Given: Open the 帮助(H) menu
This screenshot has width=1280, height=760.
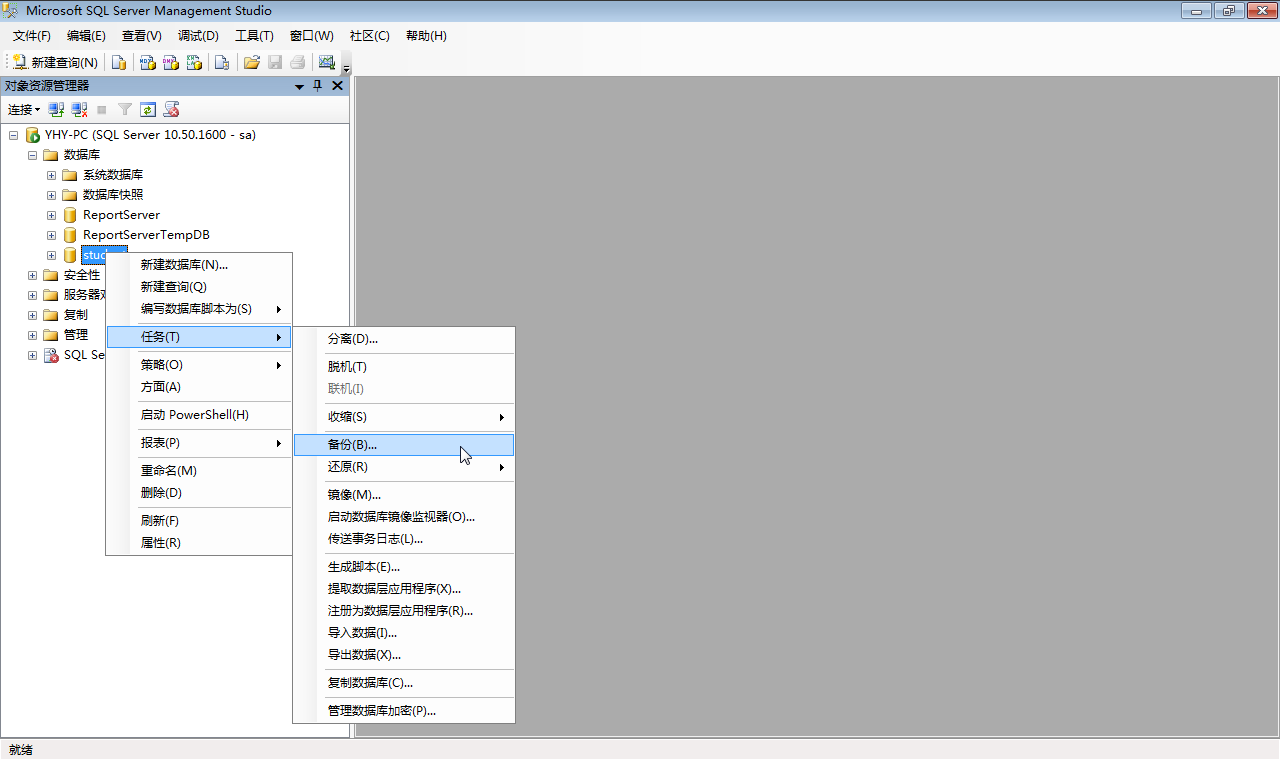Looking at the screenshot, I should click(426, 36).
